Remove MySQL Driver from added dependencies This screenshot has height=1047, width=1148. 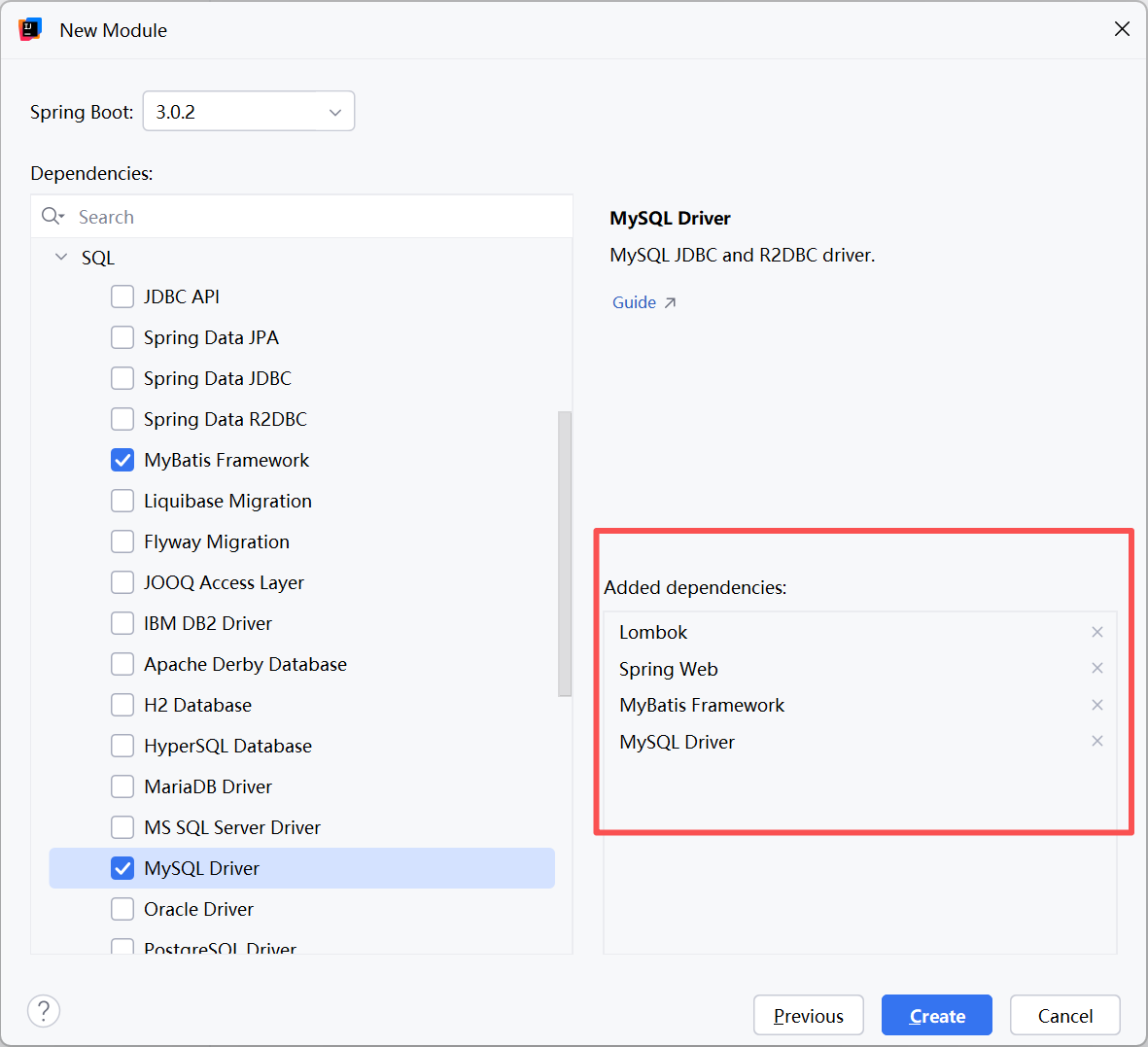pyautogui.click(x=1096, y=741)
